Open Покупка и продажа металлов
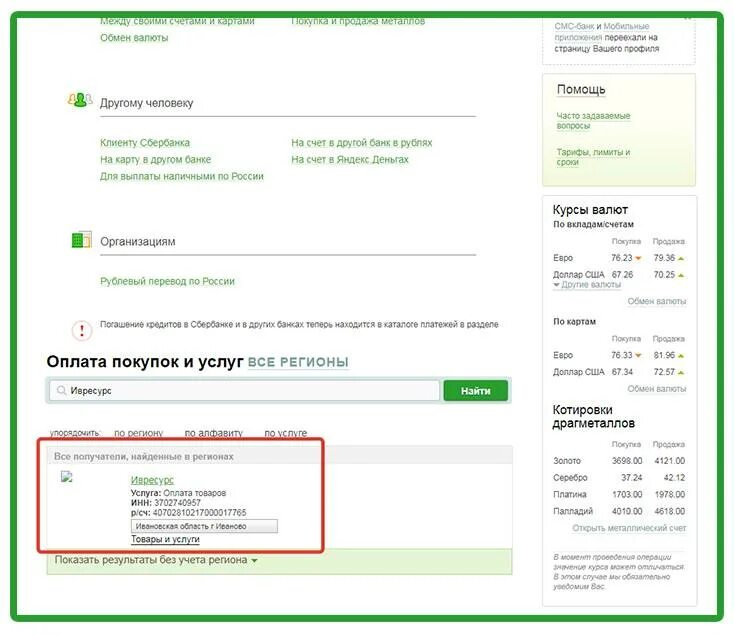Screen dimensions: 734x635 [358, 21]
